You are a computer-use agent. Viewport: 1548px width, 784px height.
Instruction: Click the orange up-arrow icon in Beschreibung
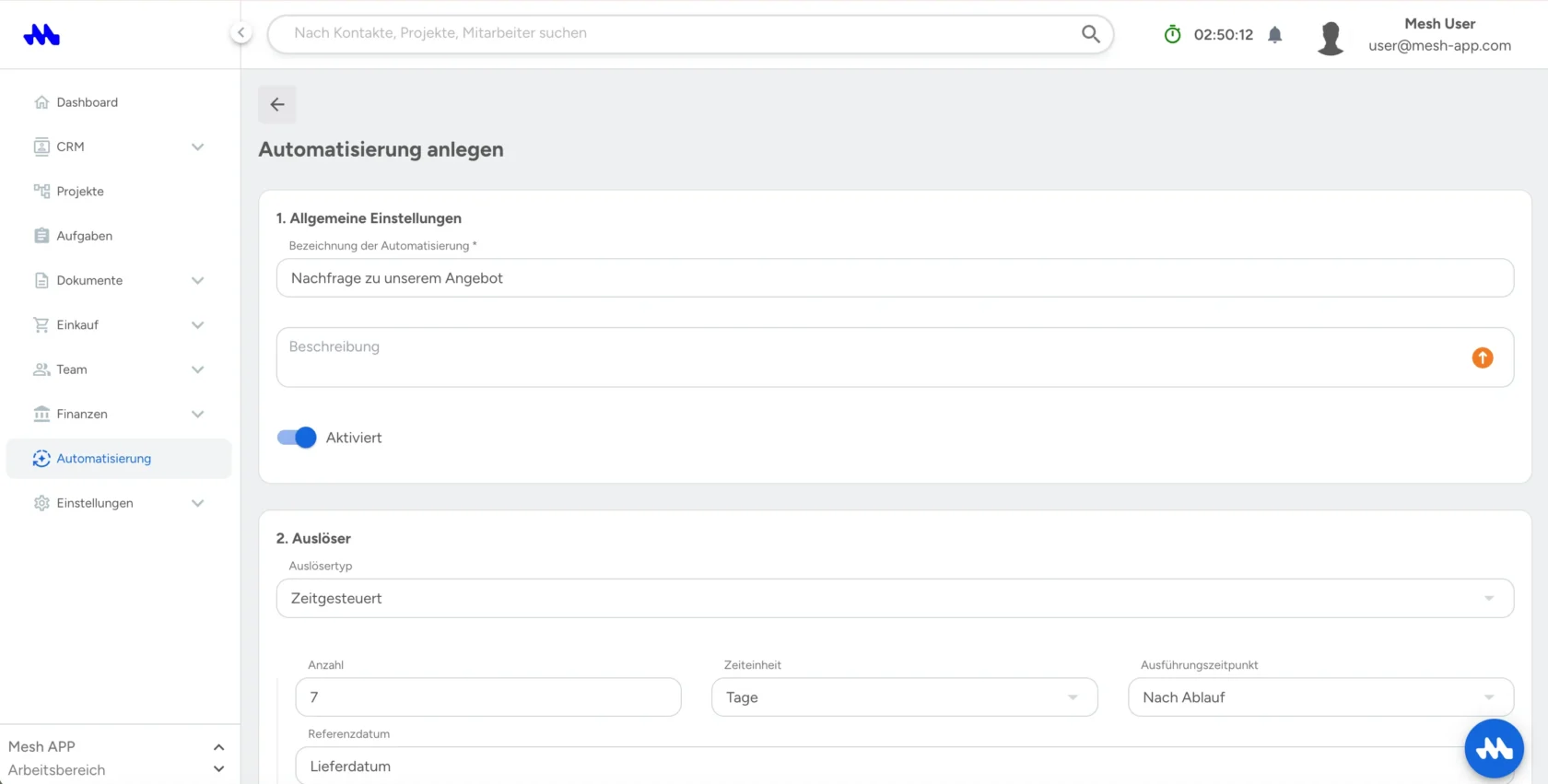pyautogui.click(x=1482, y=357)
